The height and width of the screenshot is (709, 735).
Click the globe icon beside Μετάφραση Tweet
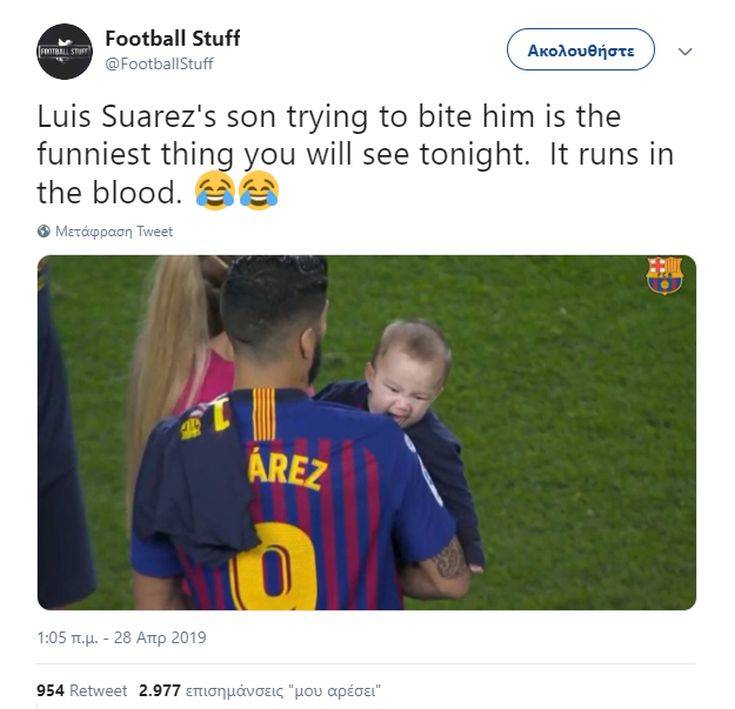(x=44, y=231)
